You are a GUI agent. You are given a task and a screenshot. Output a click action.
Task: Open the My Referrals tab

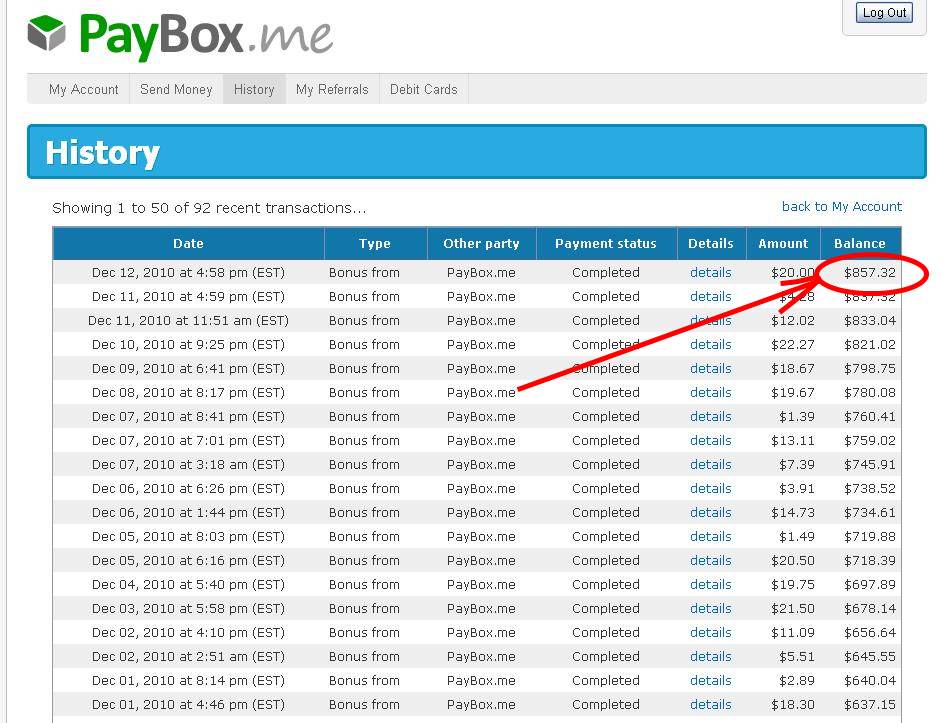coord(332,89)
